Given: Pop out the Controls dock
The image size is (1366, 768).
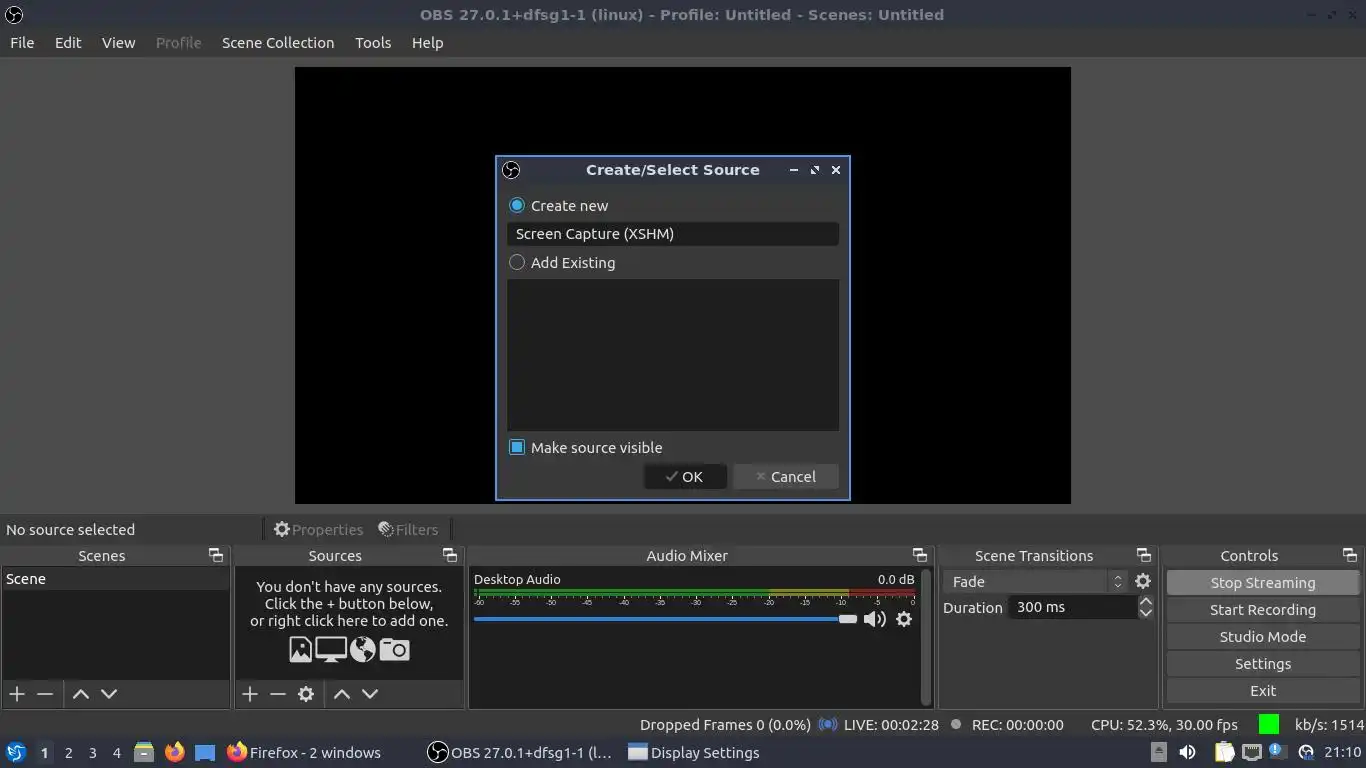Looking at the screenshot, I should point(1350,555).
